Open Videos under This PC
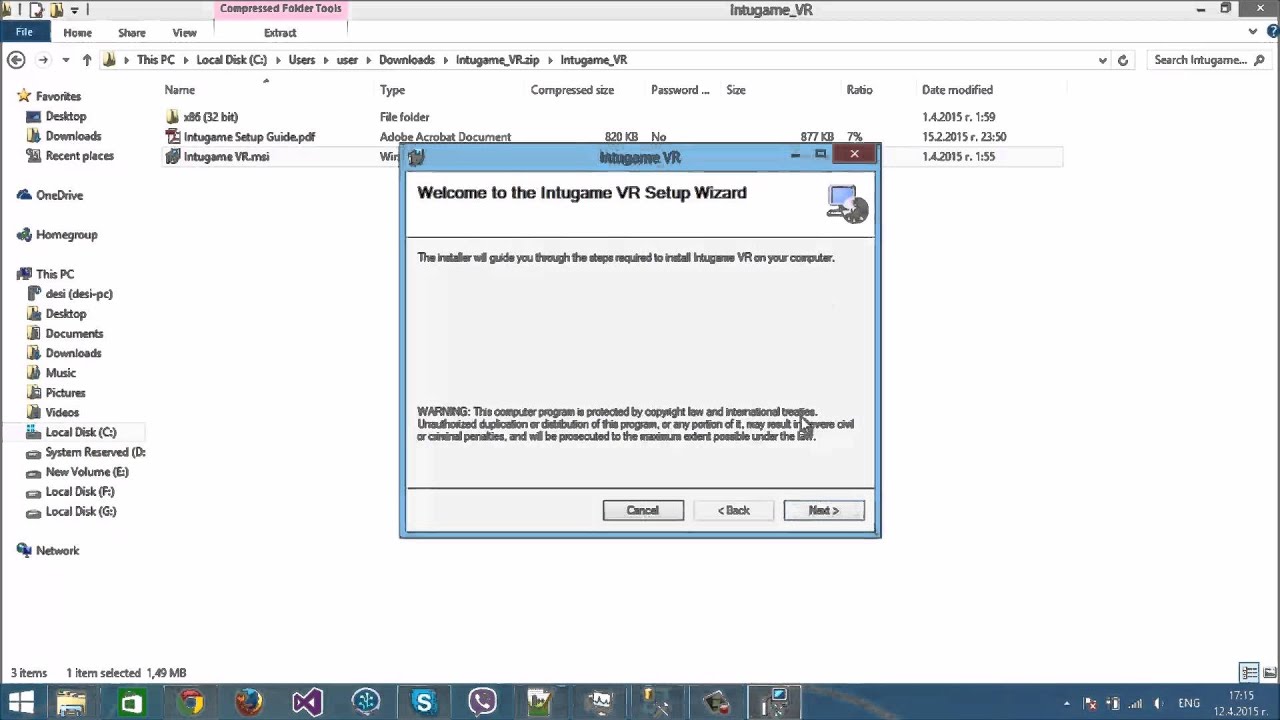The width and height of the screenshot is (1280, 720). click(62, 412)
